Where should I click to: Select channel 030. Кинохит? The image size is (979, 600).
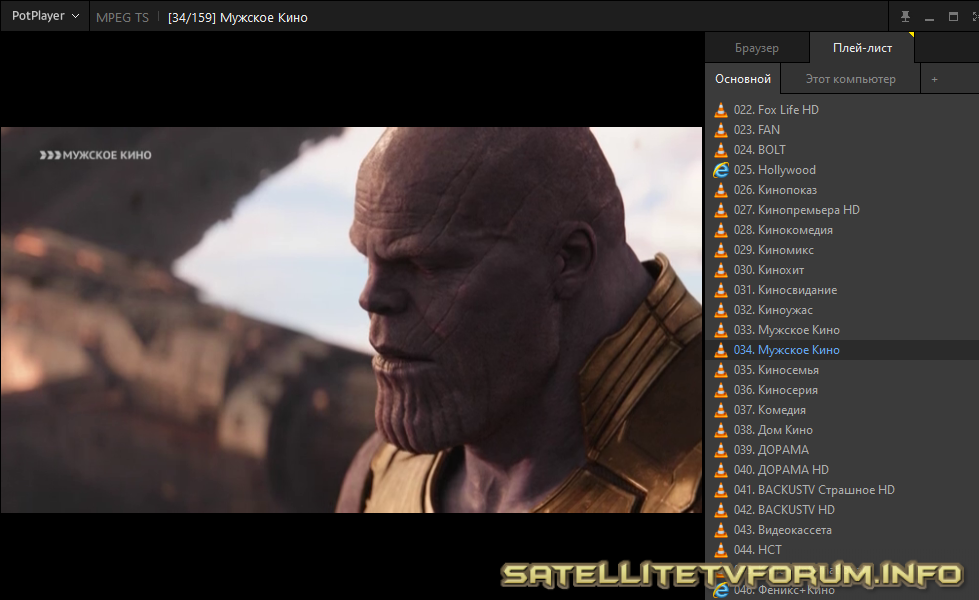click(769, 270)
